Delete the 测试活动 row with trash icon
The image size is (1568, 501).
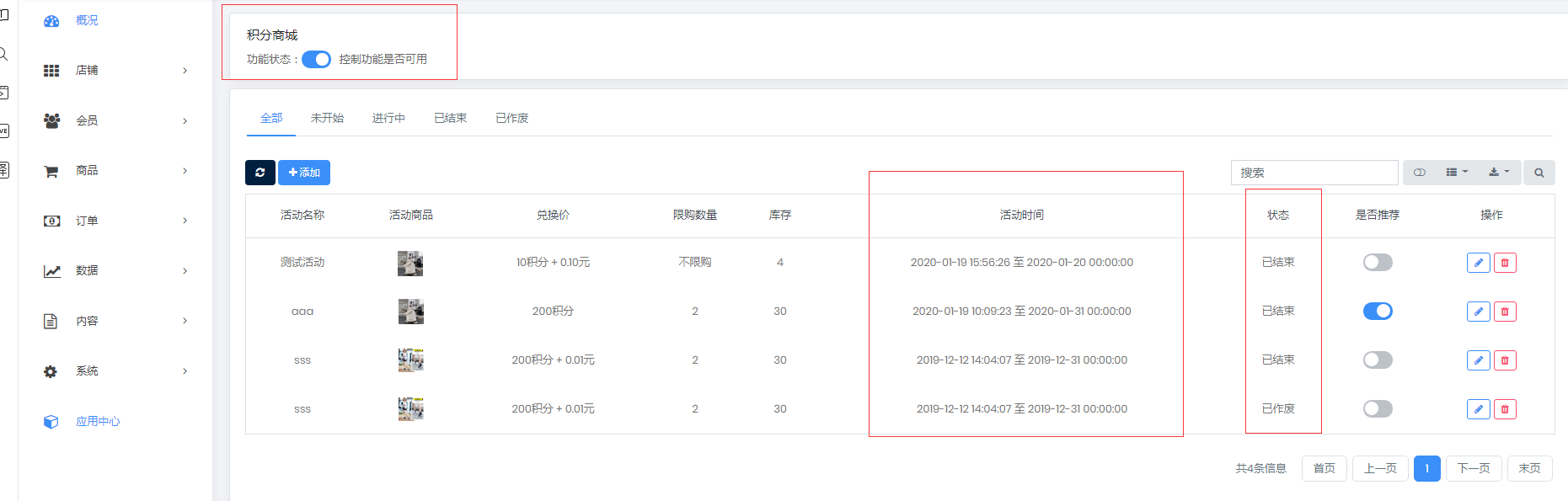point(1505,263)
